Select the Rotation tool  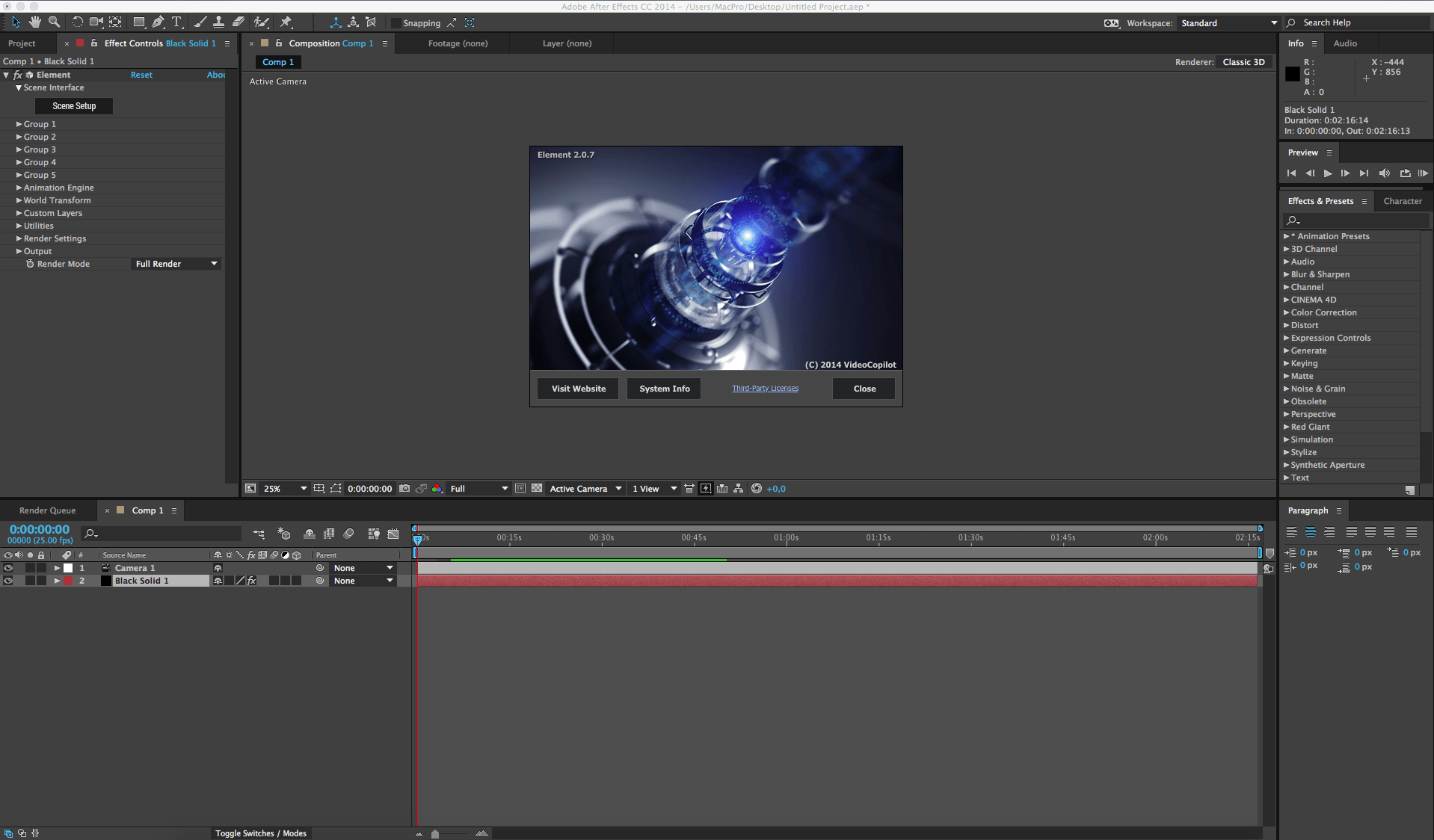pyautogui.click(x=77, y=22)
